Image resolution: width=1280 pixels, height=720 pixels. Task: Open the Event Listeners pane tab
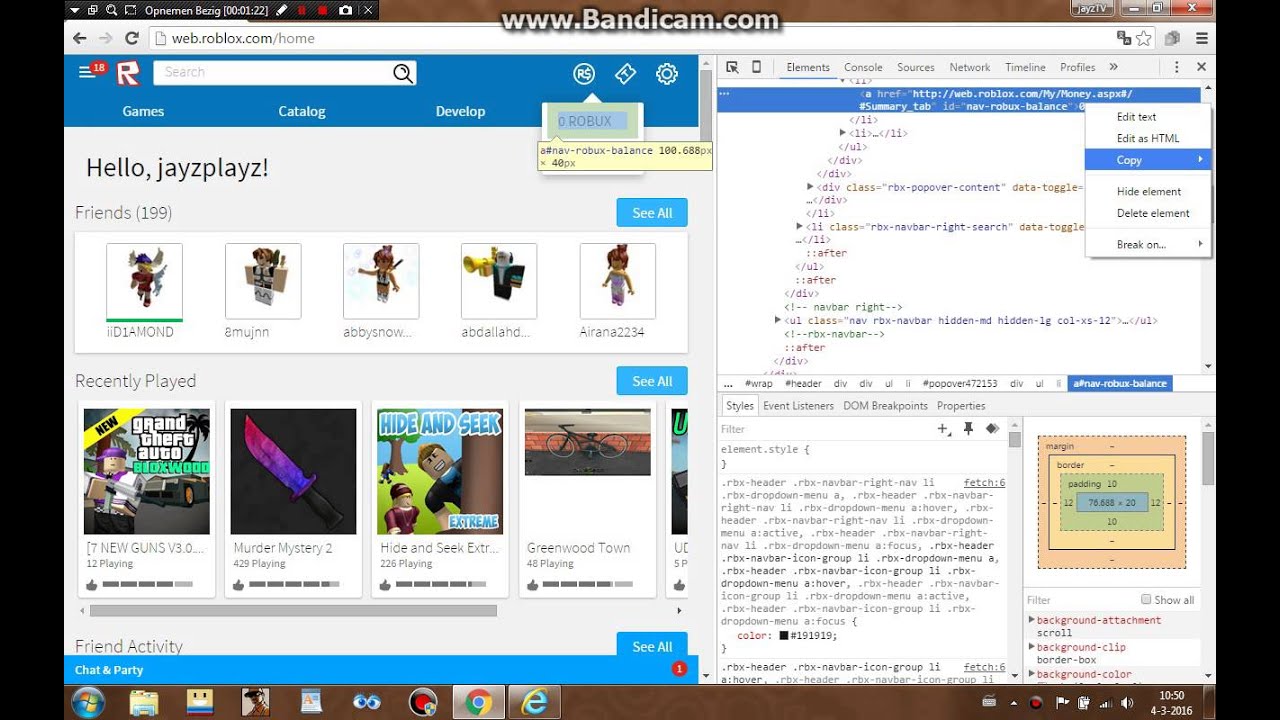798,406
